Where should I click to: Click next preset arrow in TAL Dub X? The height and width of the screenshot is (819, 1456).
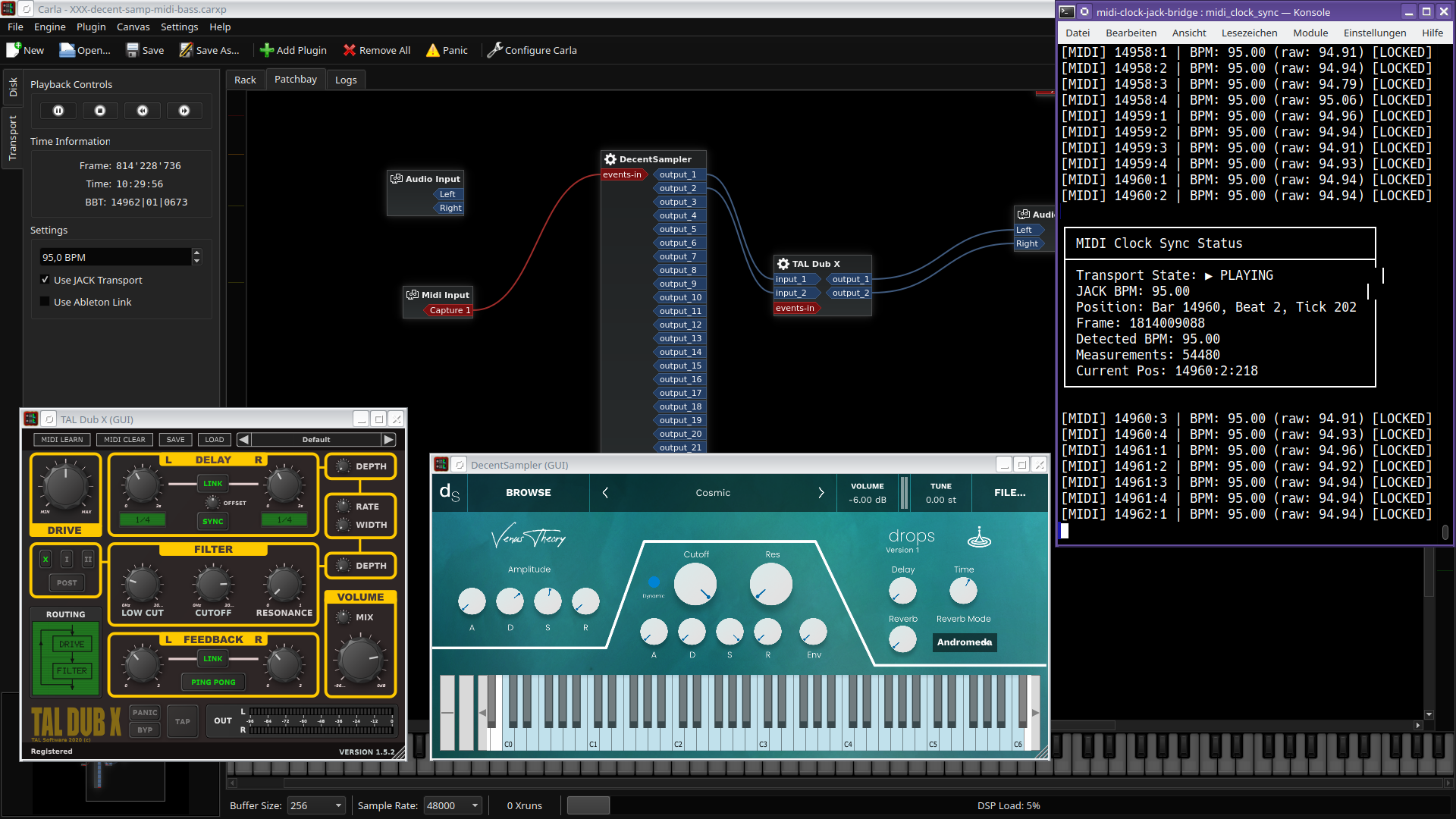coord(388,440)
